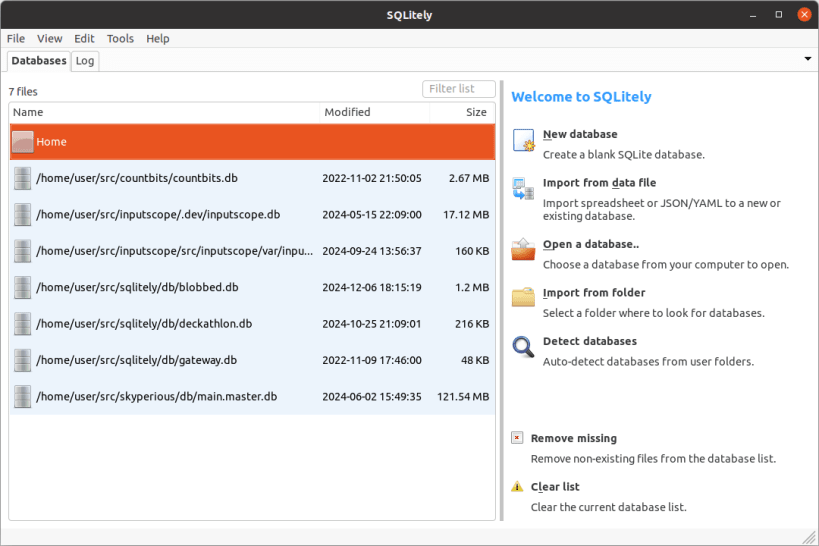The width and height of the screenshot is (819, 546).
Task: Close the SQLitely window
Action: (804, 15)
